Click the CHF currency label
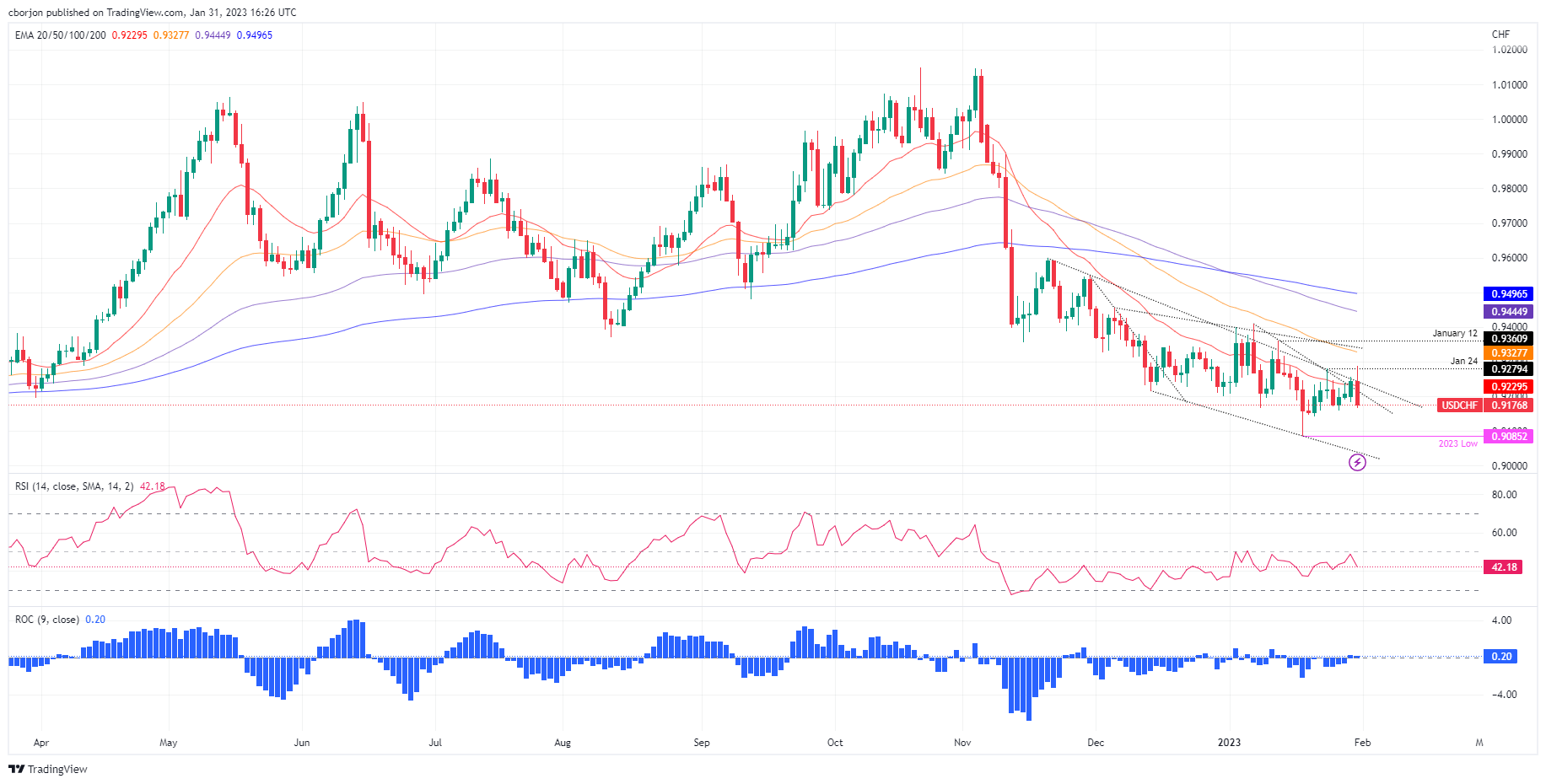 1500,35
